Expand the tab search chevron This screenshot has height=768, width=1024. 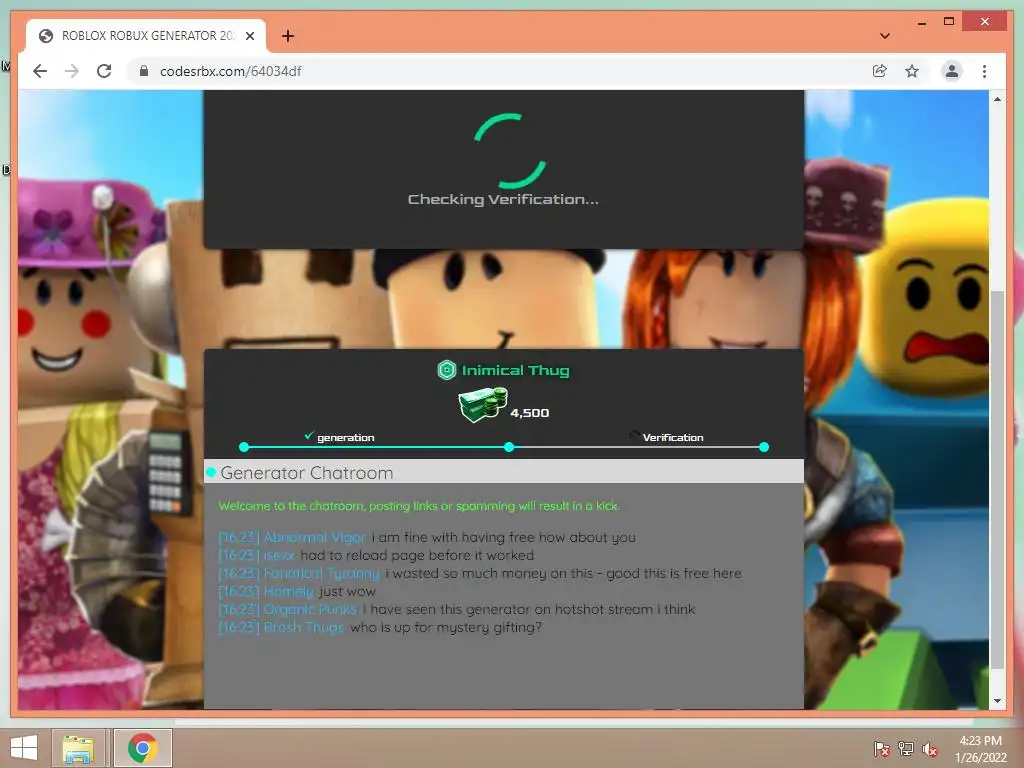pos(884,36)
